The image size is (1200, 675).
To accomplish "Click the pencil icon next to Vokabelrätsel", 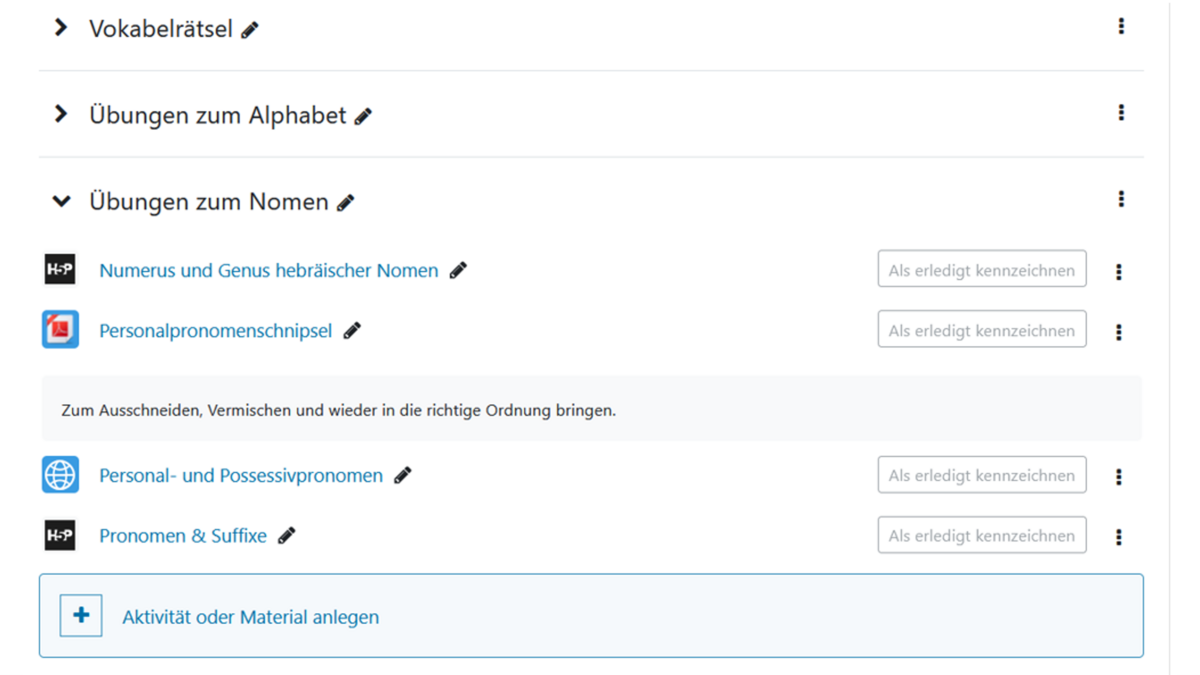I will [250, 30].
